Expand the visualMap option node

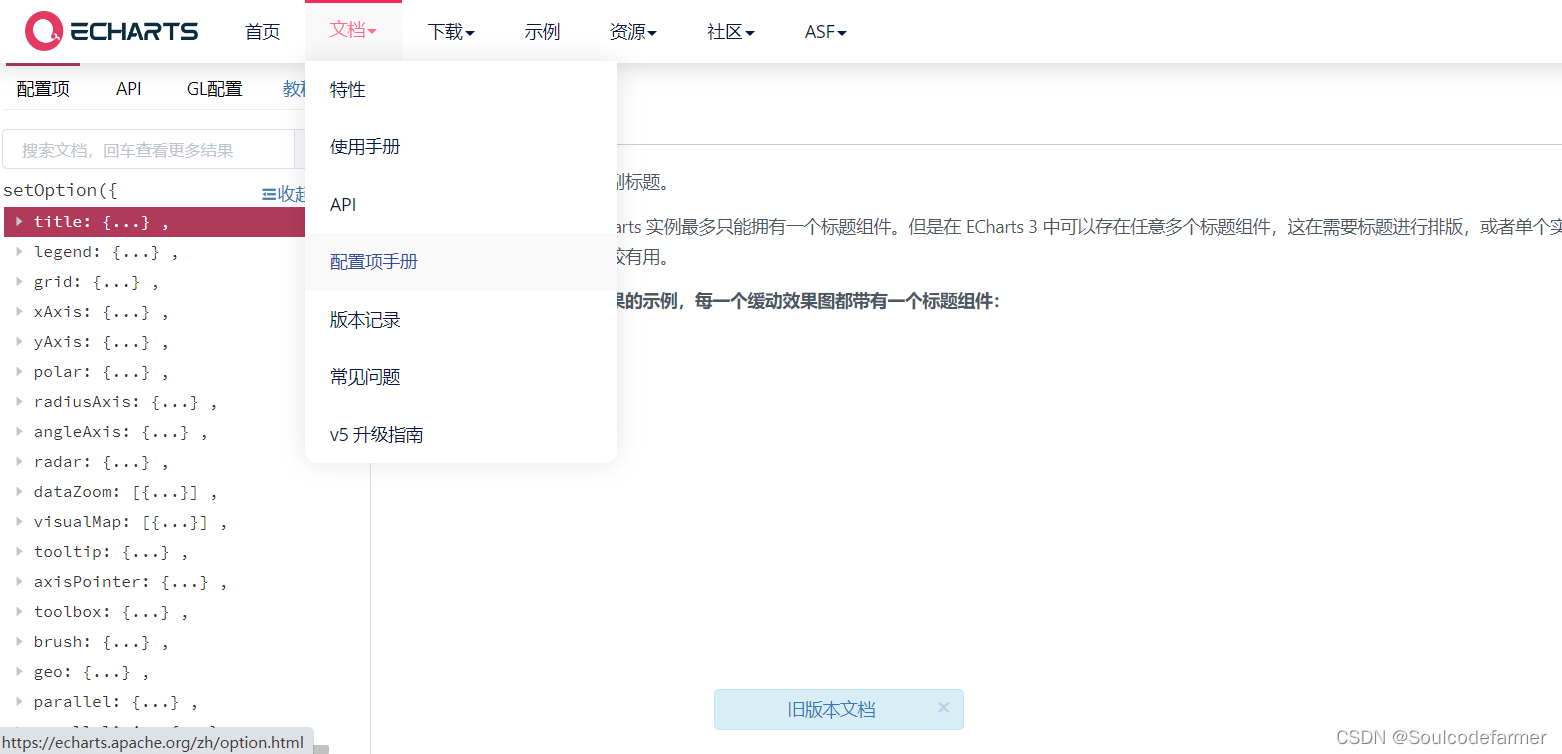pyautogui.click(x=19, y=521)
